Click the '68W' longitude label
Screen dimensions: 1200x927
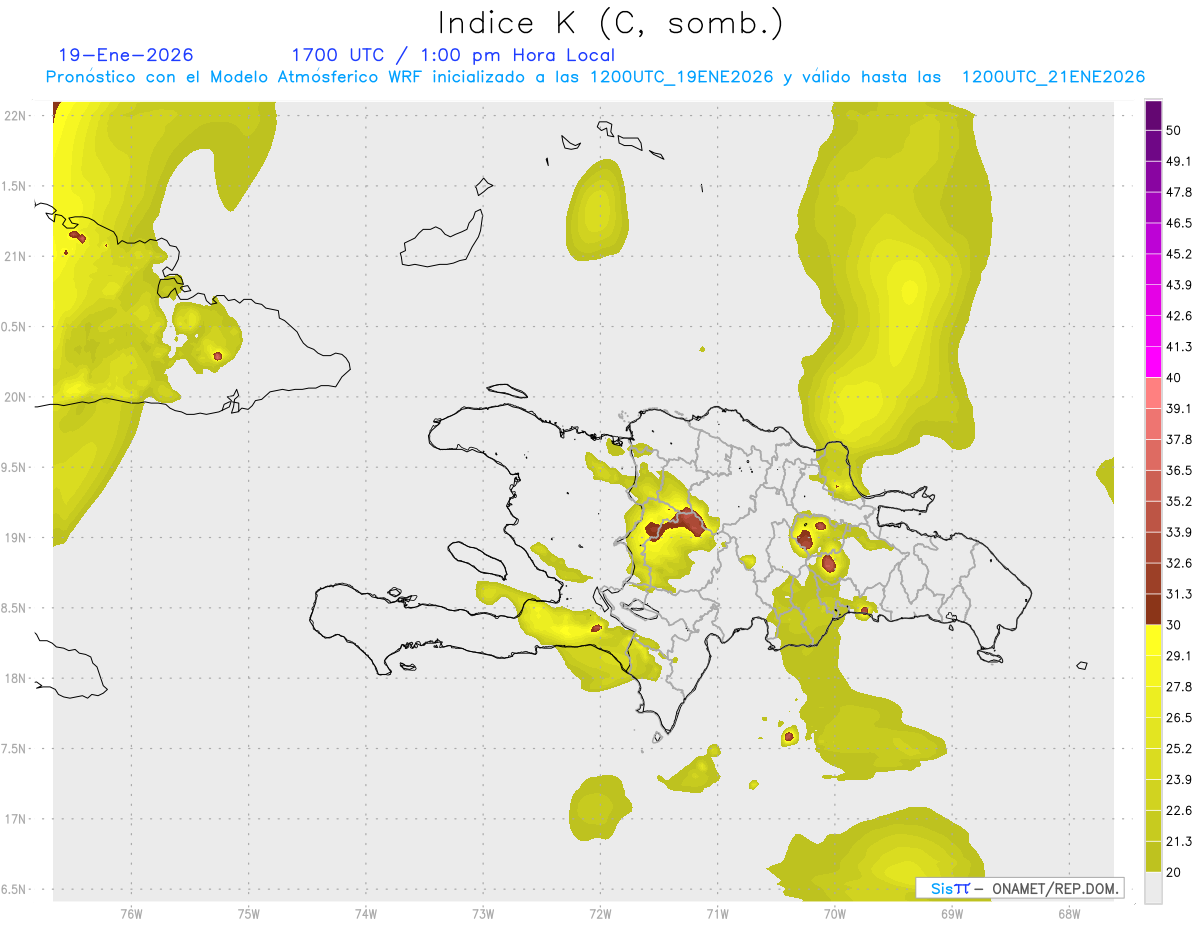click(x=1069, y=913)
